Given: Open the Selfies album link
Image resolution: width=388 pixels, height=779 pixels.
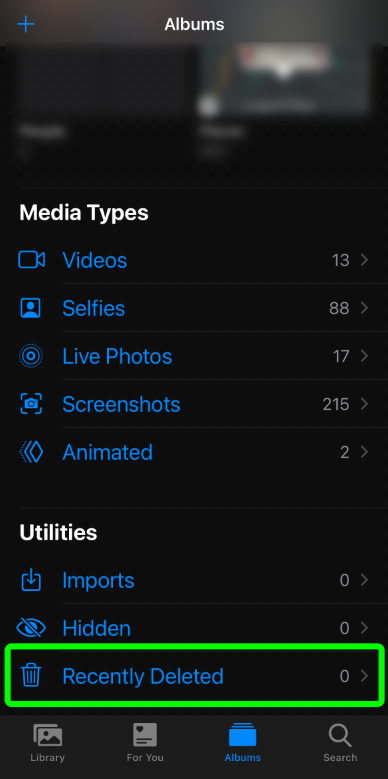Looking at the screenshot, I should [93, 308].
